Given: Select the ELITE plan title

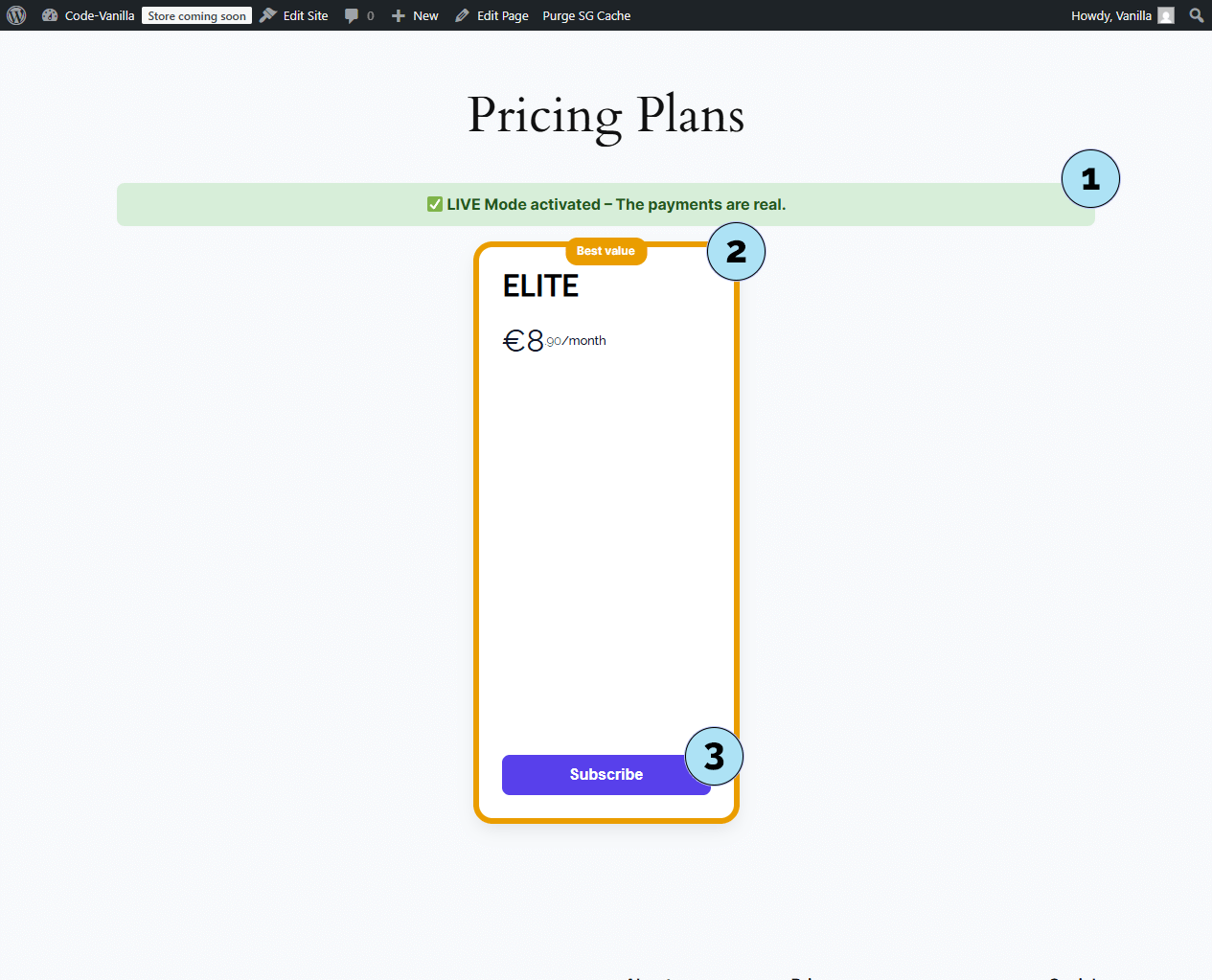Looking at the screenshot, I should tap(540, 285).
